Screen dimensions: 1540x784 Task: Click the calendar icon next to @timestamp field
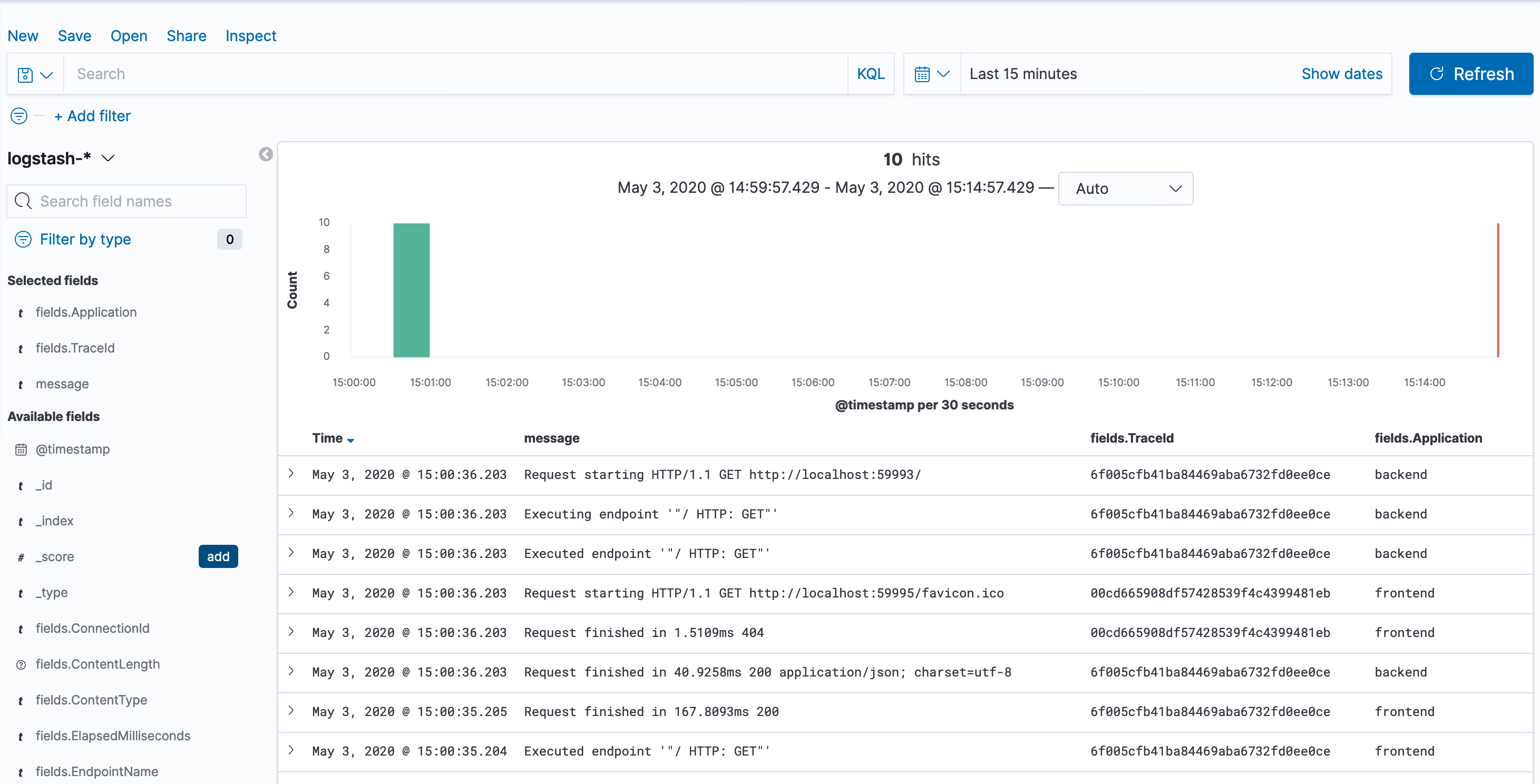(x=21, y=449)
